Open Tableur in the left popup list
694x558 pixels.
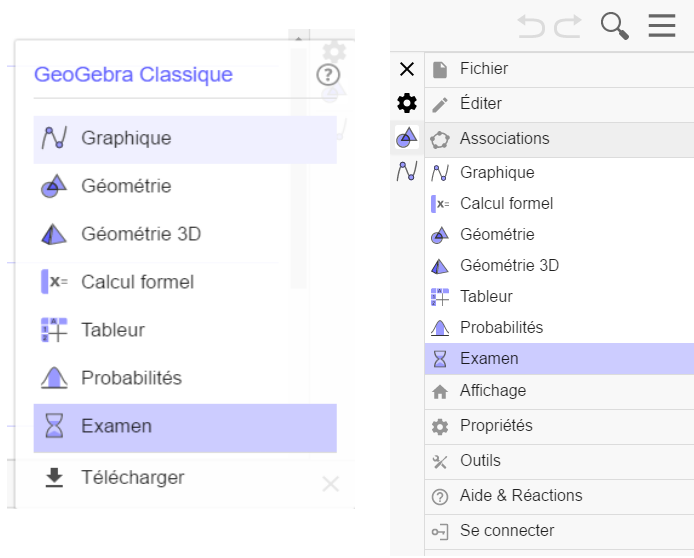185,330
